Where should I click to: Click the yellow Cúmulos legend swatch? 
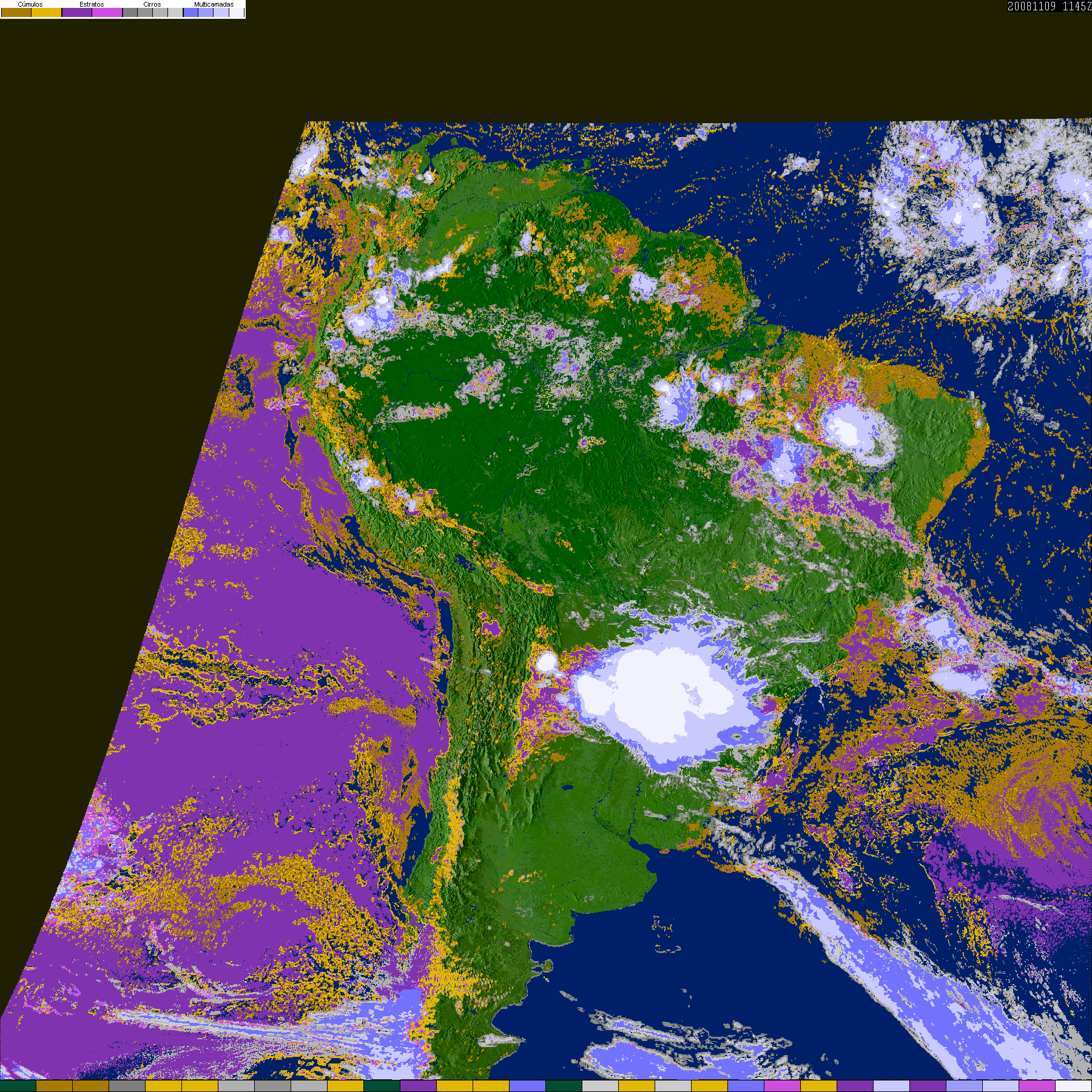pos(46,12)
